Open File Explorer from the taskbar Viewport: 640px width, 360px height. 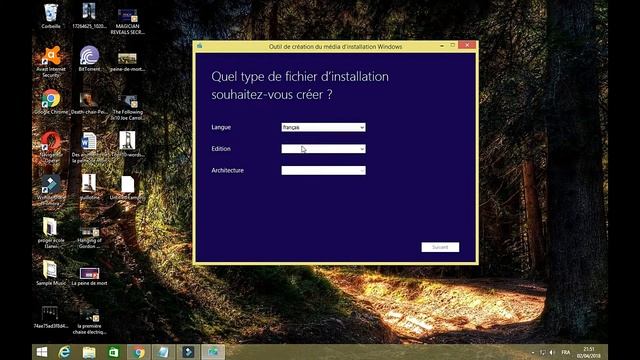89,352
